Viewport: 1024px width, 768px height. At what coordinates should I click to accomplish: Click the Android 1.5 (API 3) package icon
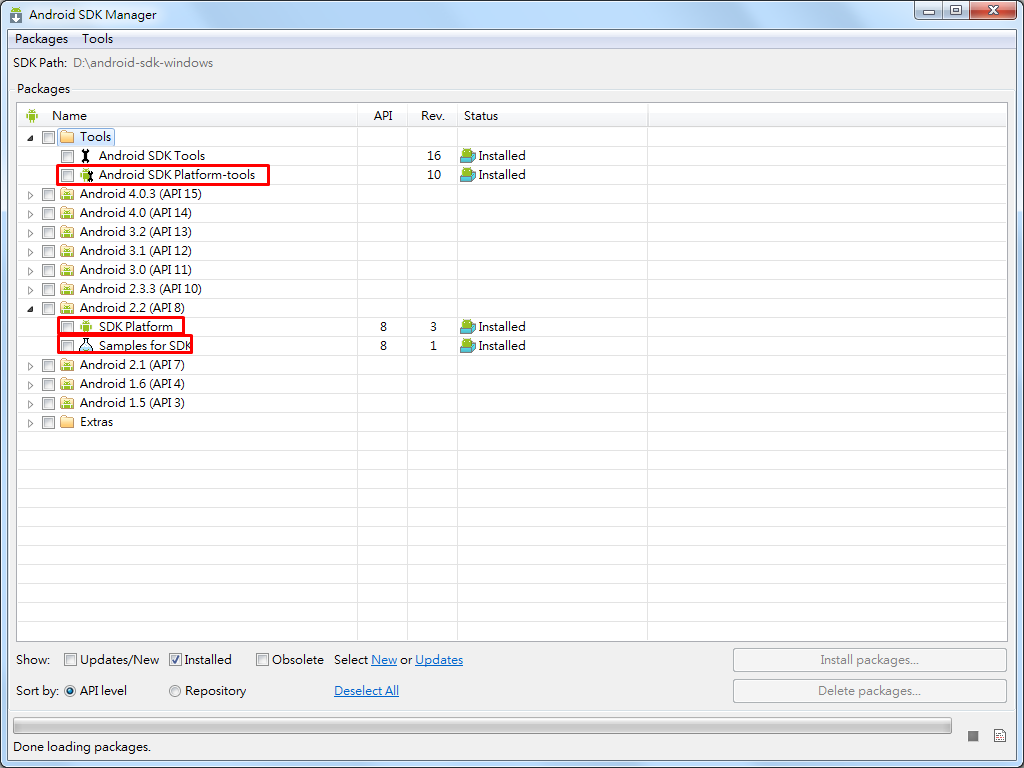click(67, 403)
